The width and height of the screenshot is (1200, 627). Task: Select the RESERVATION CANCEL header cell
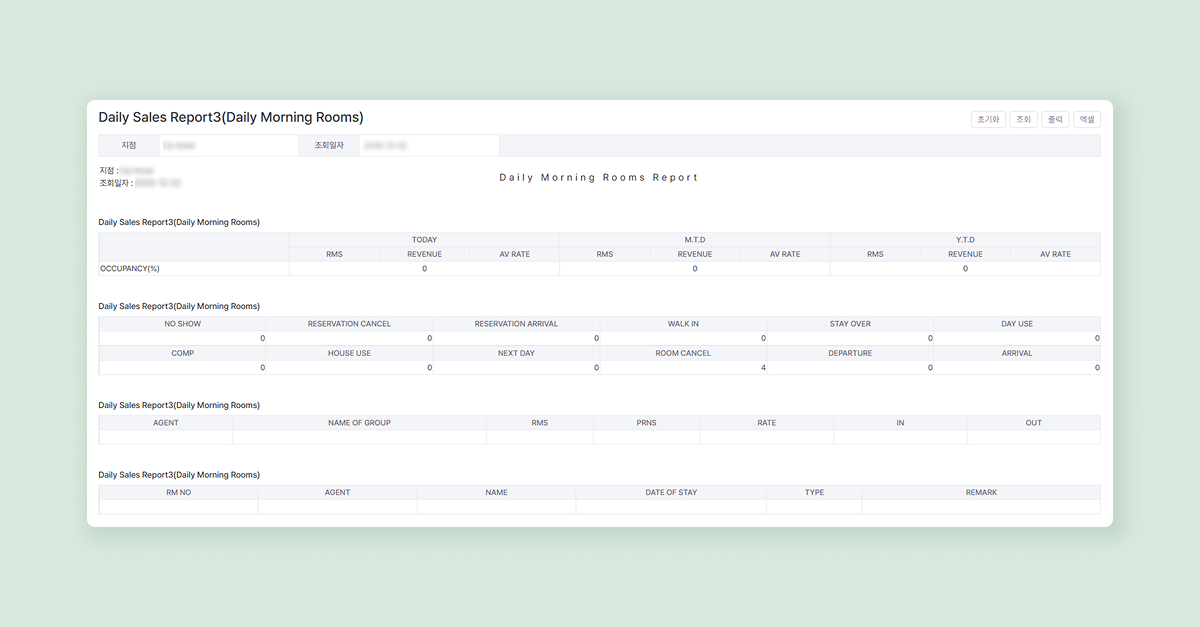(349, 324)
